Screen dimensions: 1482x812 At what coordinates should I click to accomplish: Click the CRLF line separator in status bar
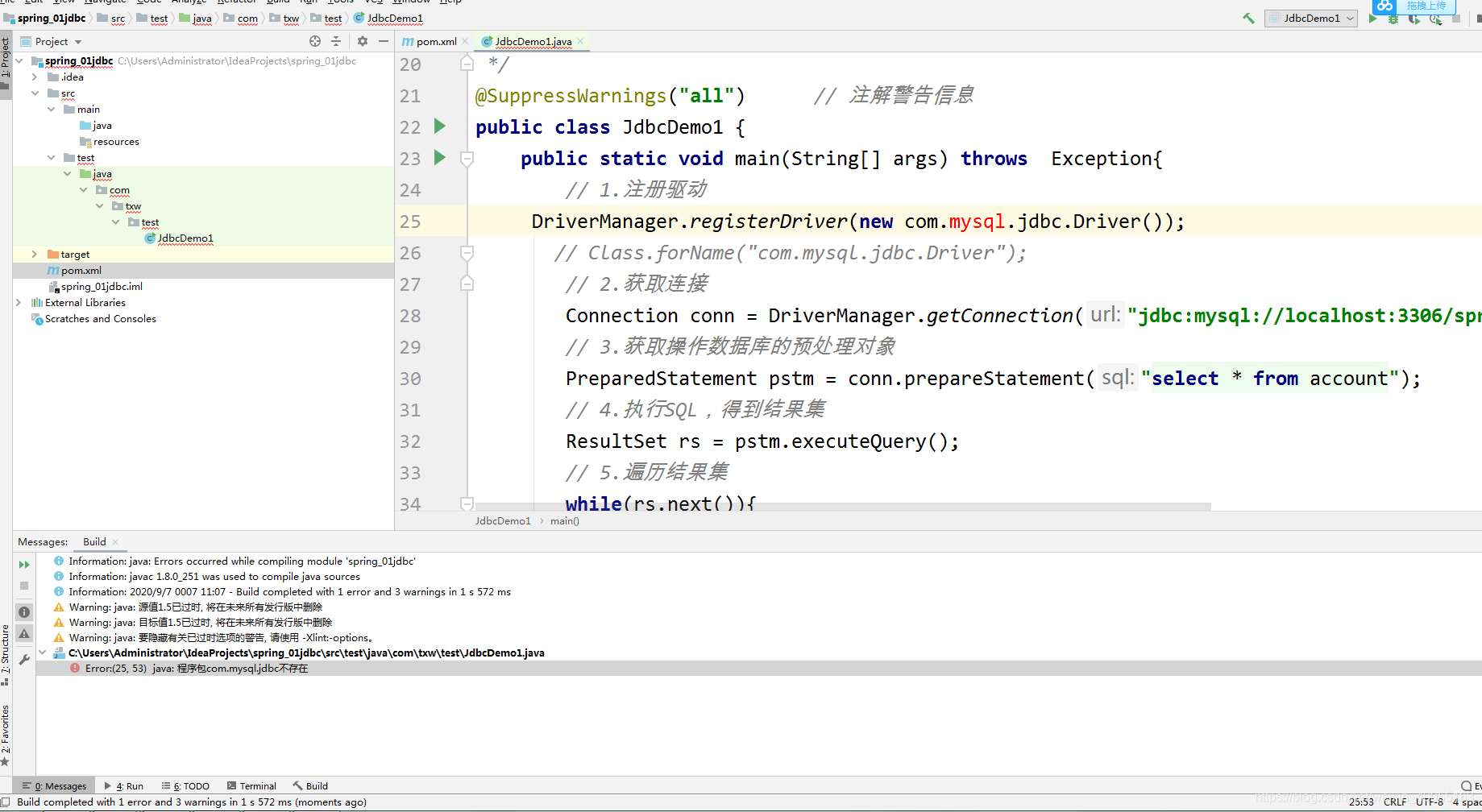pos(1395,802)
